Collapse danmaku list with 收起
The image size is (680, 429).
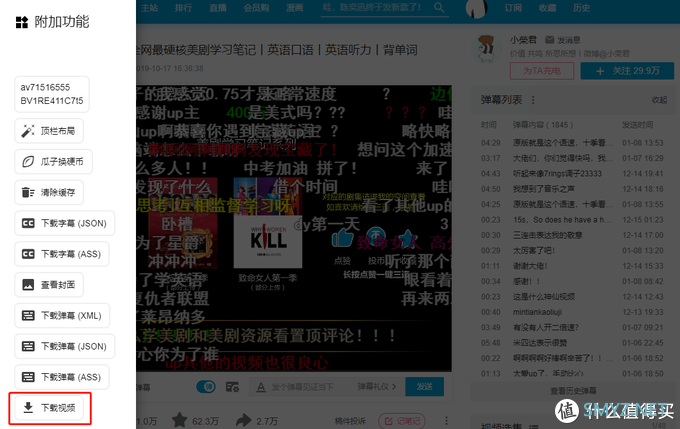659,100
